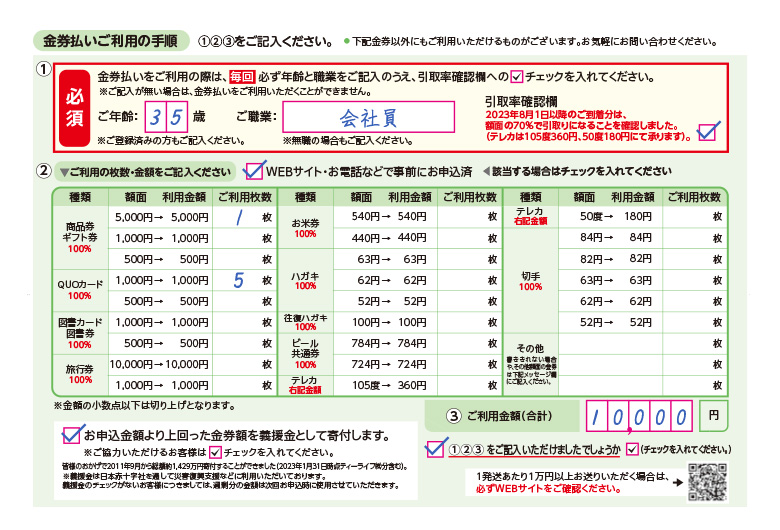This screenshot has height=530, width=780.
Task: Click the 該当する場合はチェックを入れてください note
Action: click(577, 172)
